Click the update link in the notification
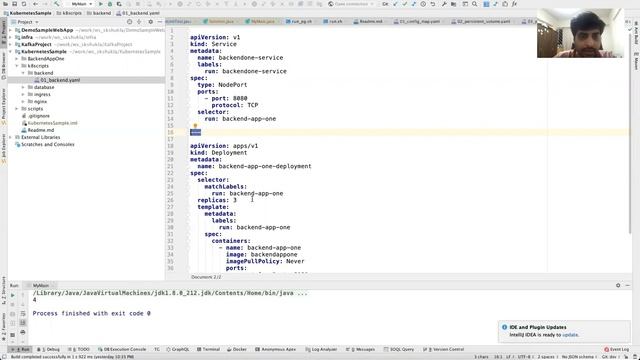 point(570,335)
